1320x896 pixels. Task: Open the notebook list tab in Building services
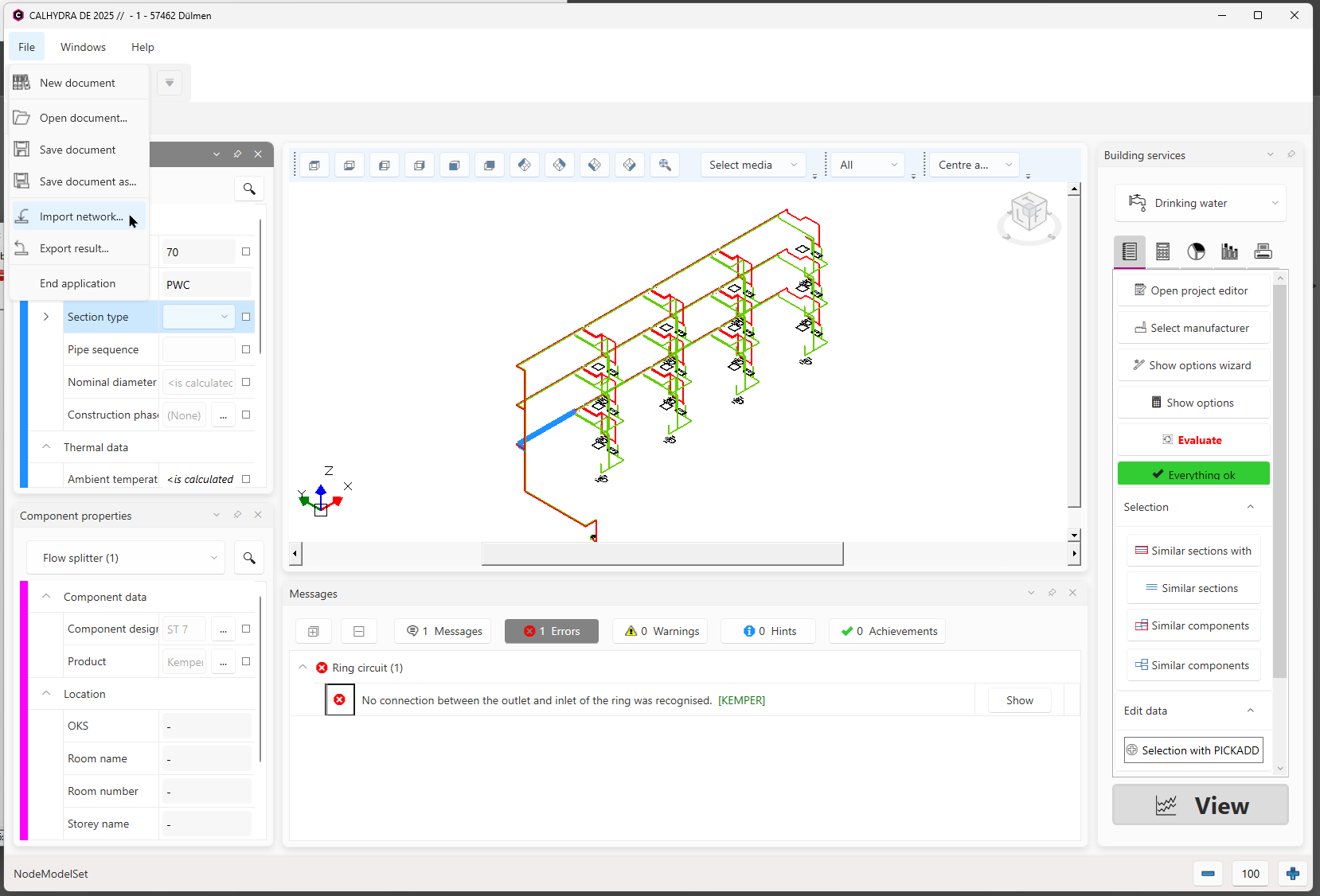(x=1130, y=251)
